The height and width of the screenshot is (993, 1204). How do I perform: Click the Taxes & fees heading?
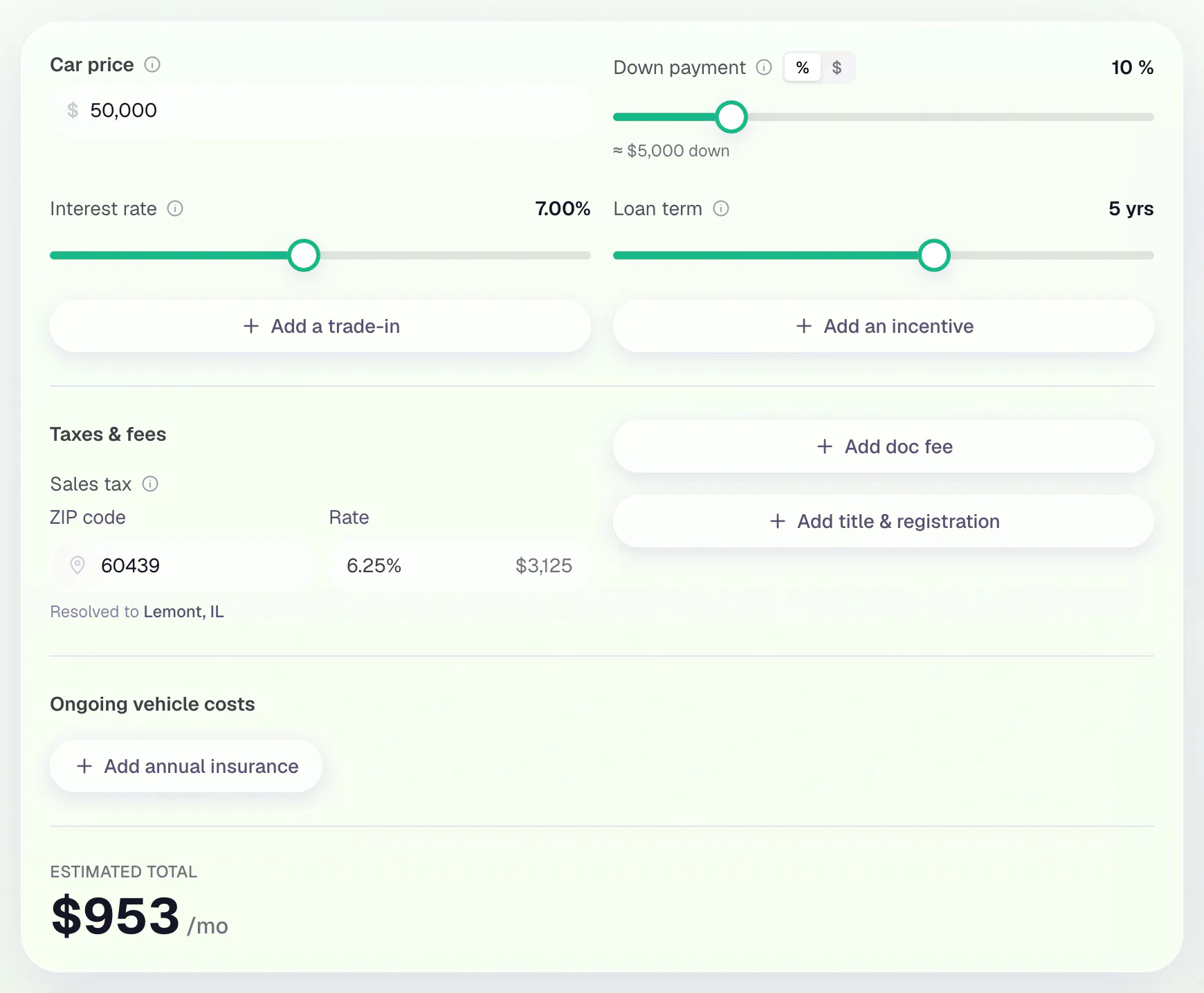point(108,434)
